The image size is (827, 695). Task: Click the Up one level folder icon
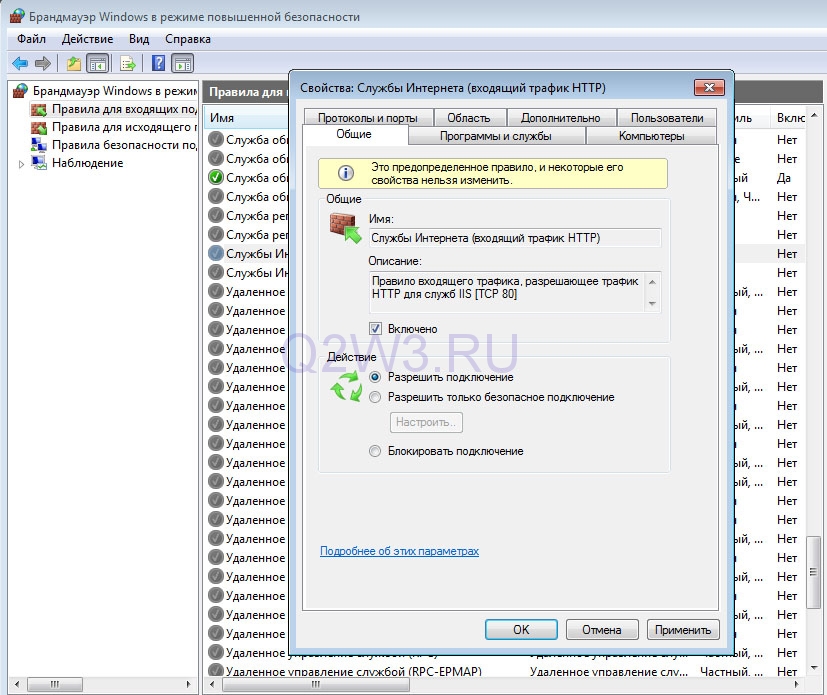(73, 64)
